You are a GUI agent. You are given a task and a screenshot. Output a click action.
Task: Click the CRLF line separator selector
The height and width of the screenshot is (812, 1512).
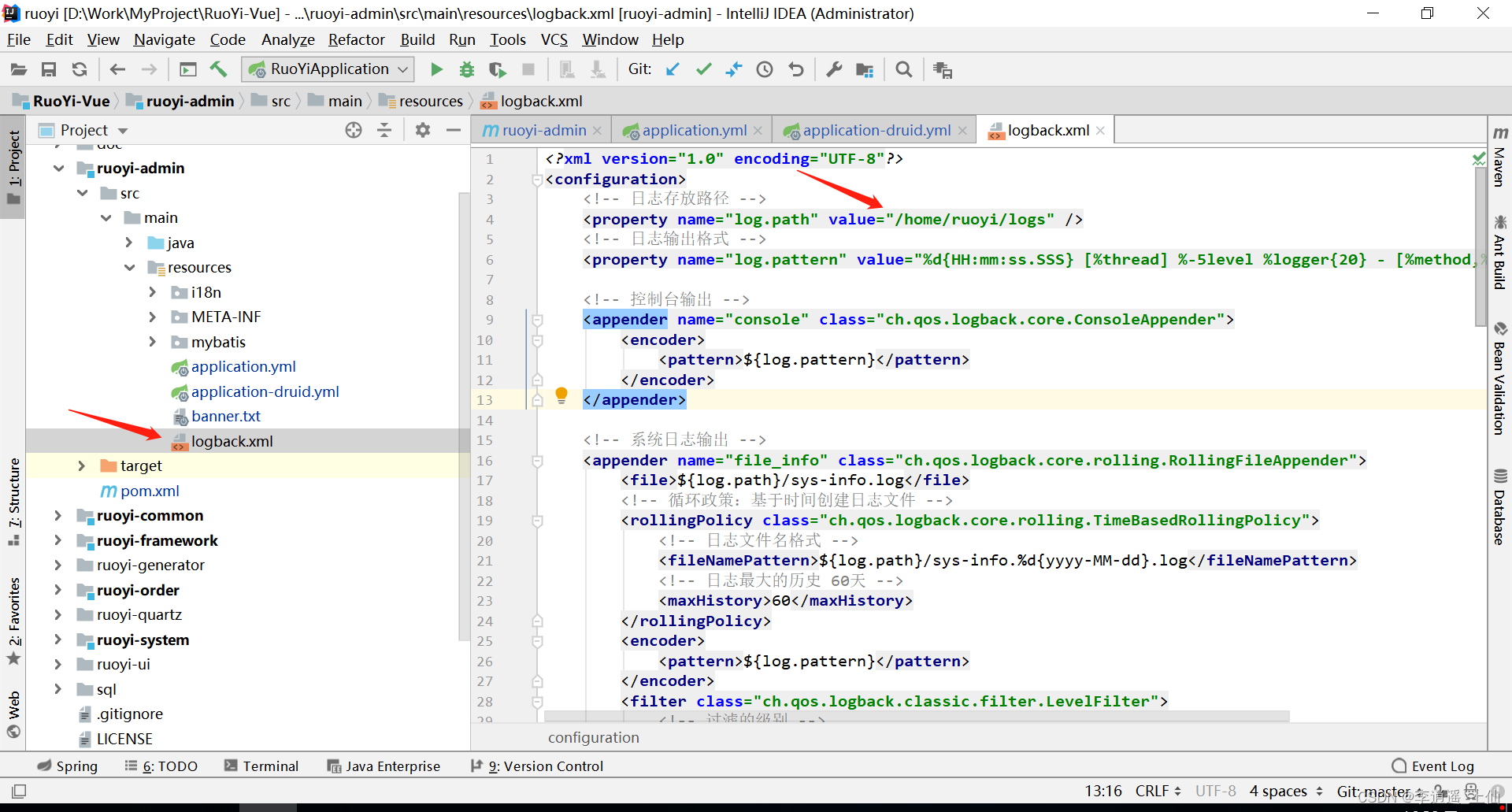point(1158,791)
